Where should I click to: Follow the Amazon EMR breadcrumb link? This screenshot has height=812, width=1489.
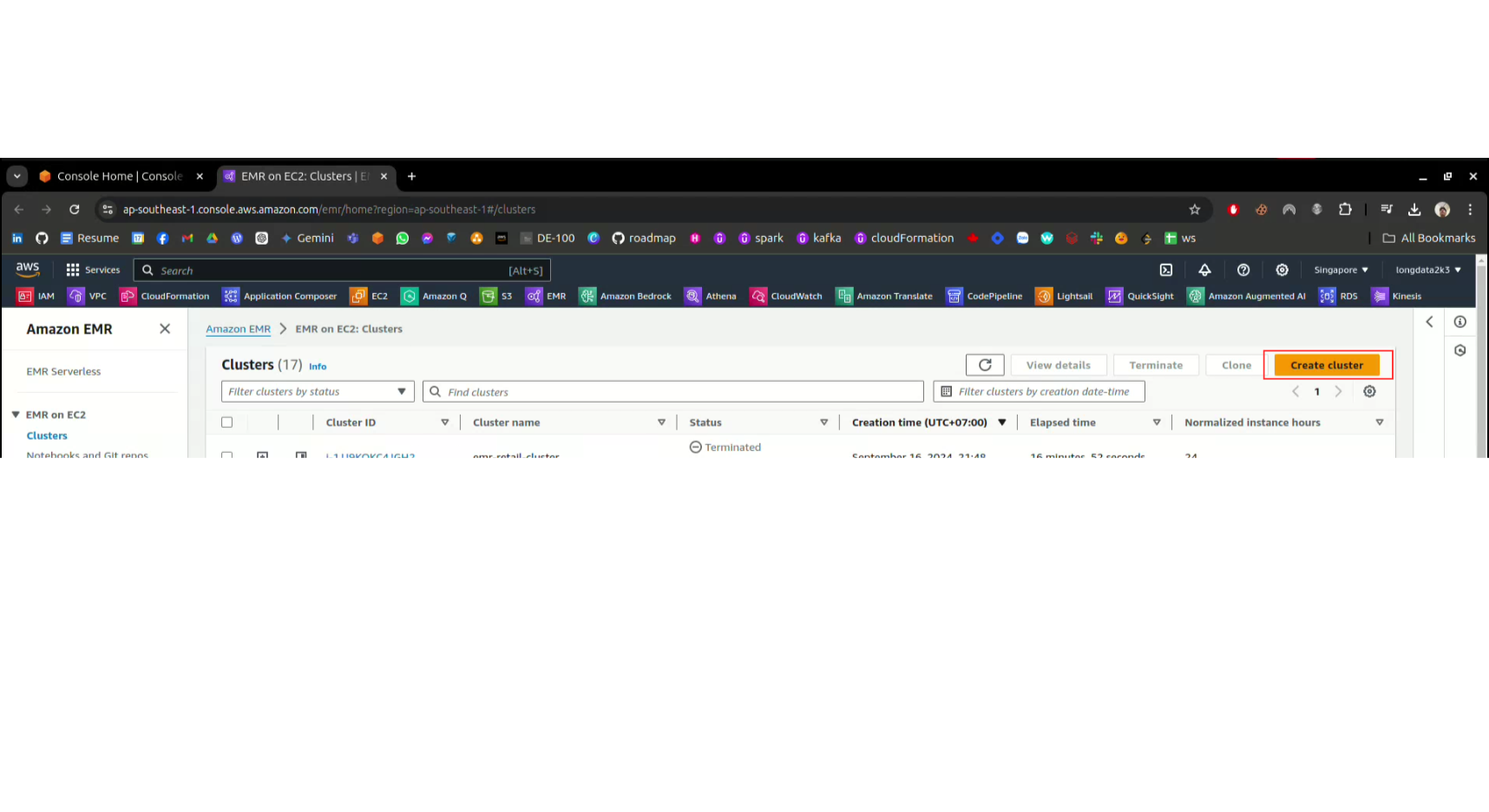pos(238,329)
